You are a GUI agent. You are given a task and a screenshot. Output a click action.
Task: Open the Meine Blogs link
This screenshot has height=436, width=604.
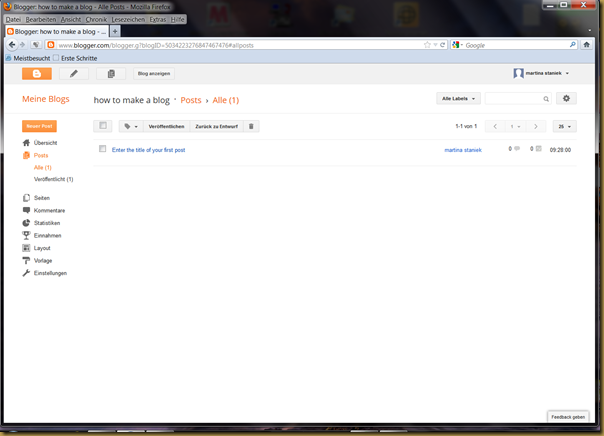click(46, 99)
